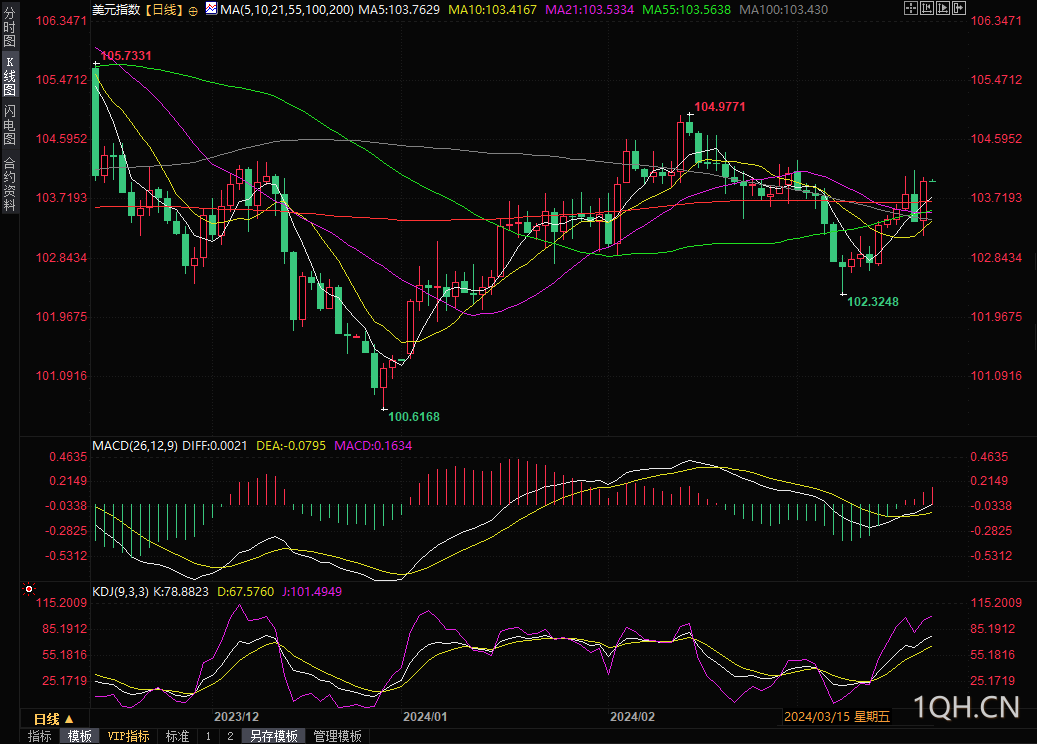Select the 标准 template
This screenshot has width=1037, height=744.
click(177, 736)
